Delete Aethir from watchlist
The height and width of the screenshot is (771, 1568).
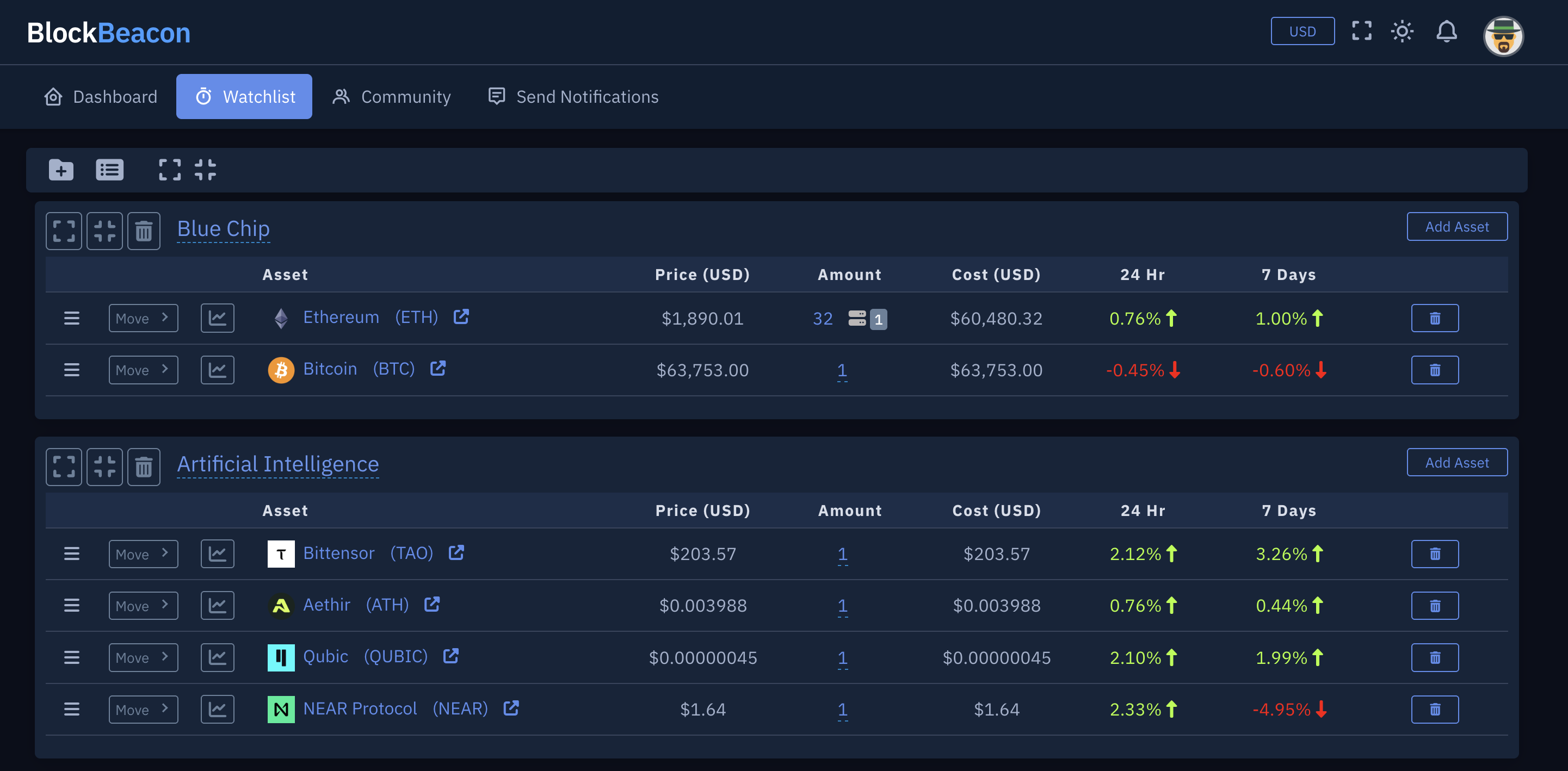point(1435,606)
